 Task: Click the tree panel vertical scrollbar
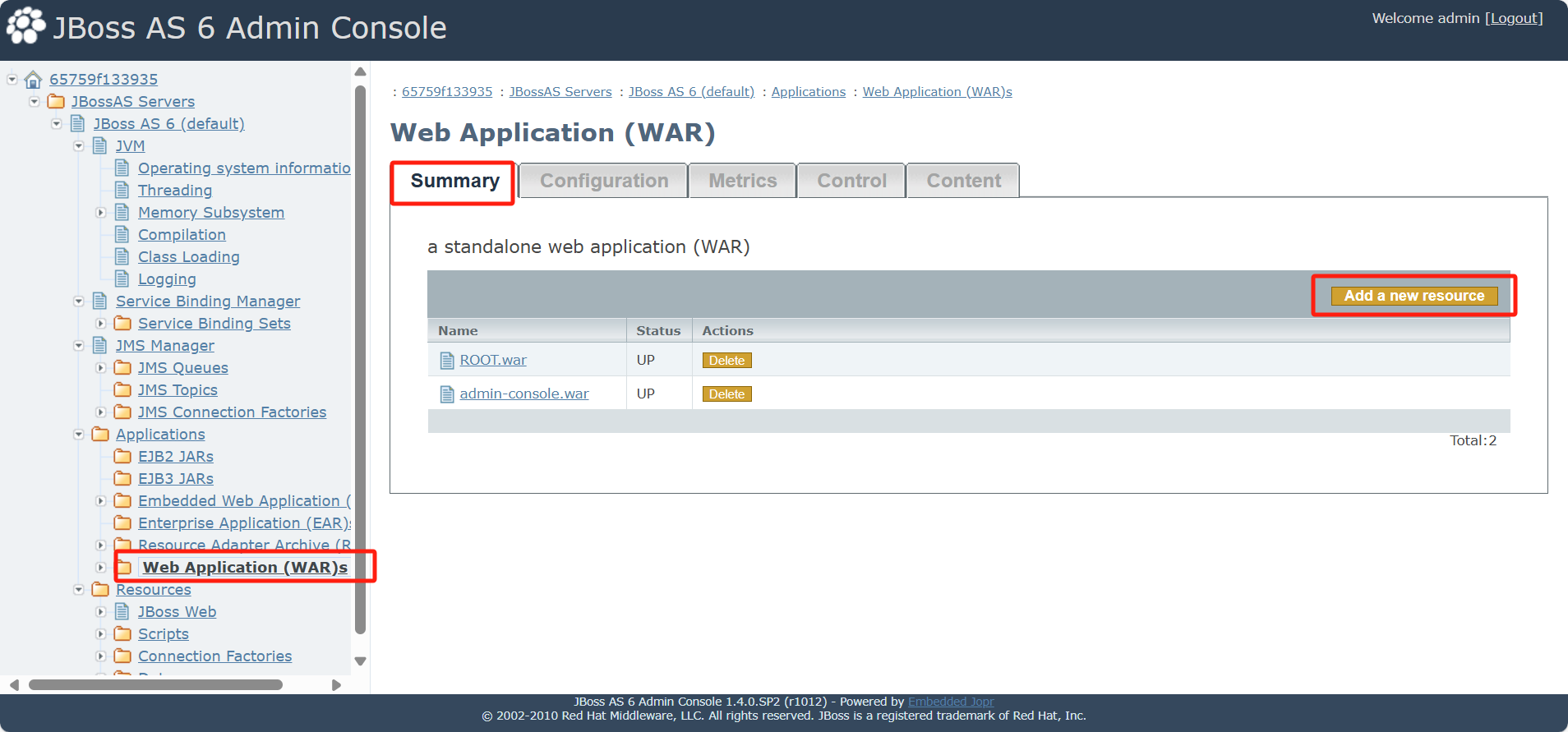[360, 360]
